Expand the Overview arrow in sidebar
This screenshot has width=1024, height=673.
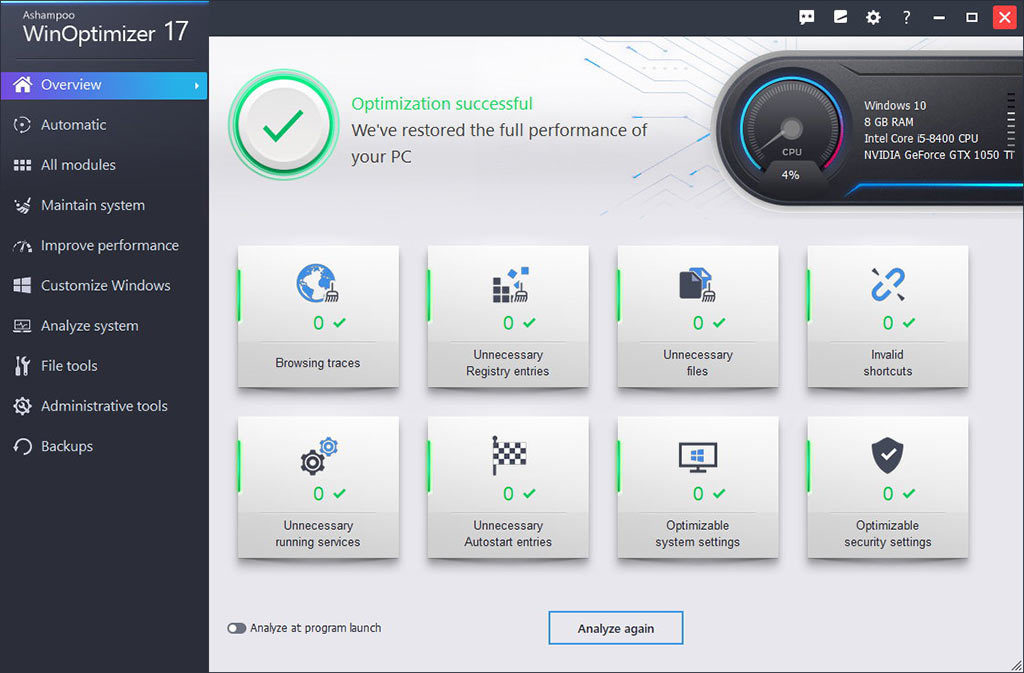197,86
